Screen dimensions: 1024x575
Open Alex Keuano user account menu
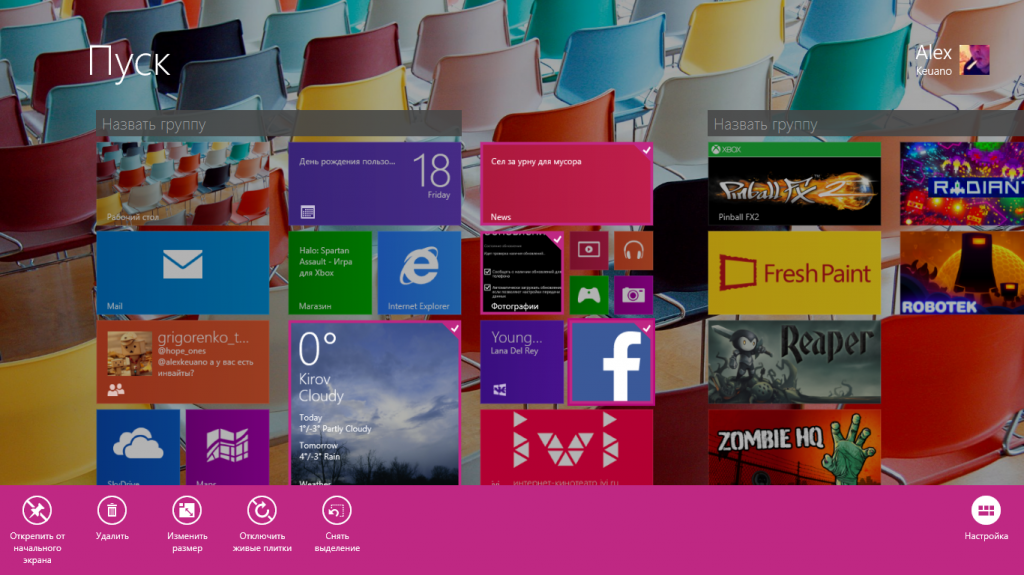(x=952, y=60)
